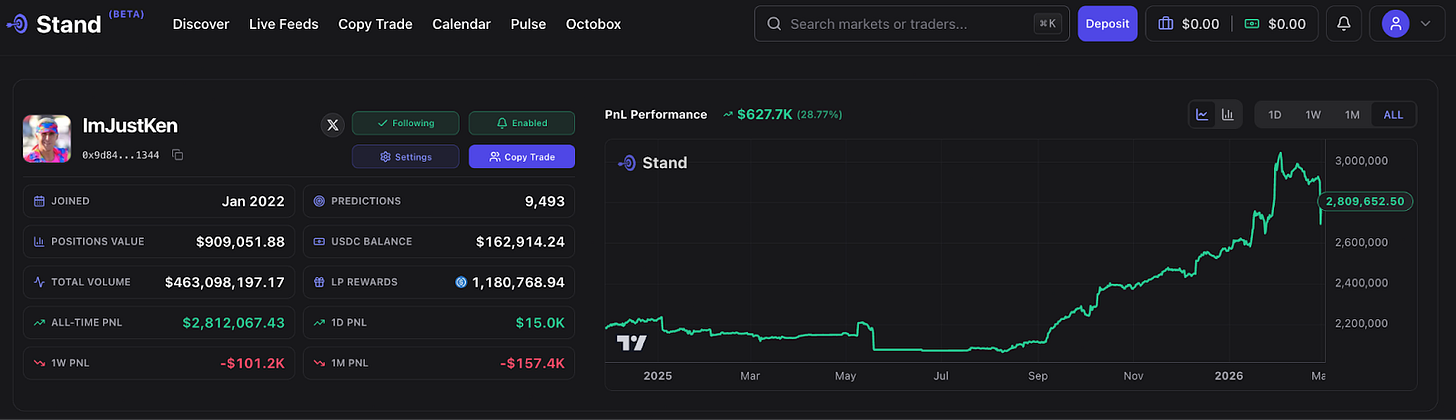Open Live Feeds page
The height and width of the screenshot is (420, 1456).
click(x=284, y=24)
